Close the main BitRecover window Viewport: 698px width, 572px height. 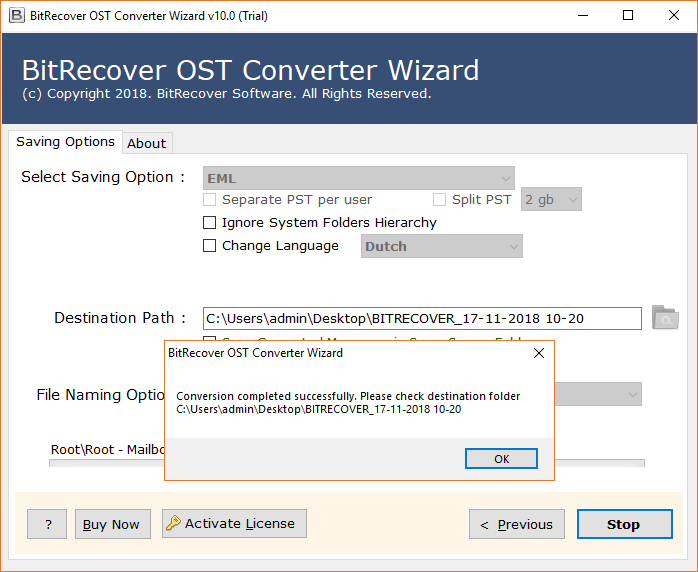674,16
